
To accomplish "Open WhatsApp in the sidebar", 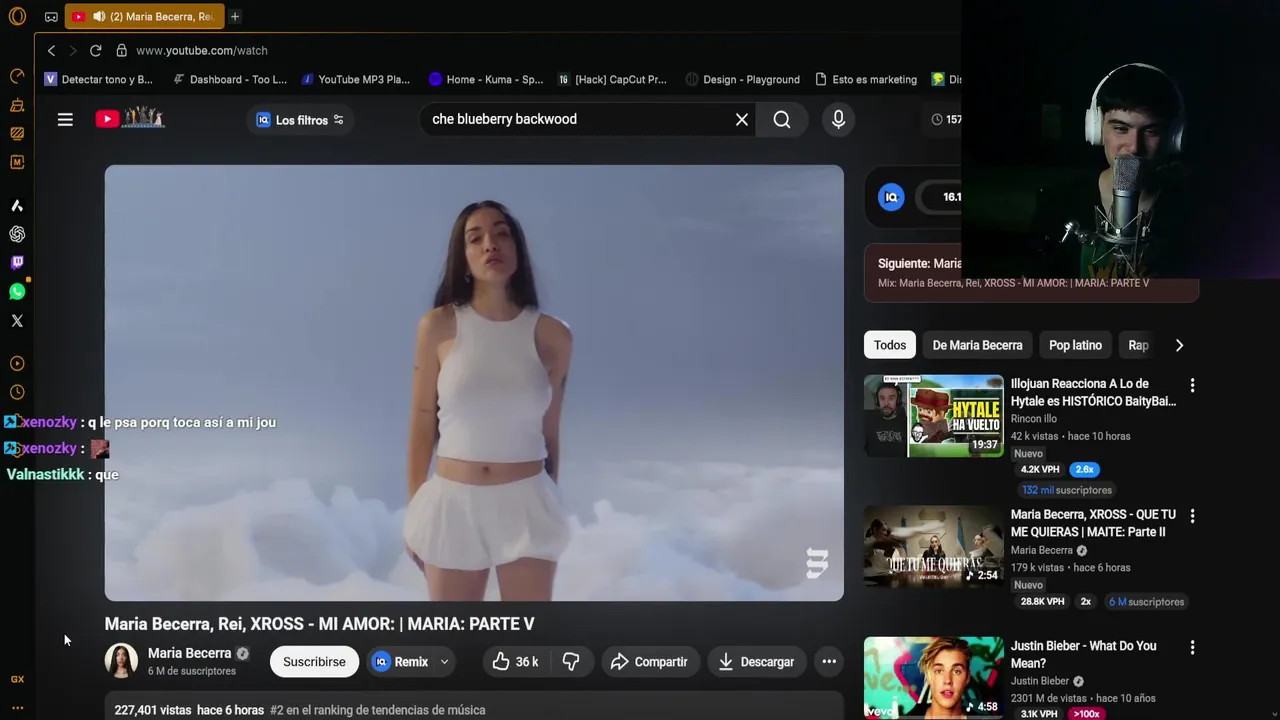I will [x=17, y=292].
